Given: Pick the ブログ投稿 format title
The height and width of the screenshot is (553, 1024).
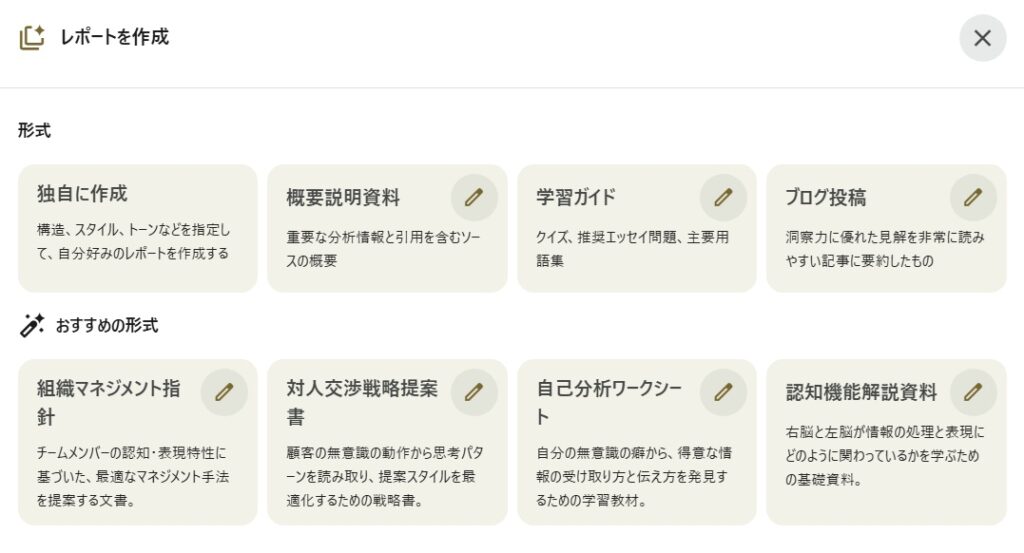Looking at the screenshot, I should [826, 197].
